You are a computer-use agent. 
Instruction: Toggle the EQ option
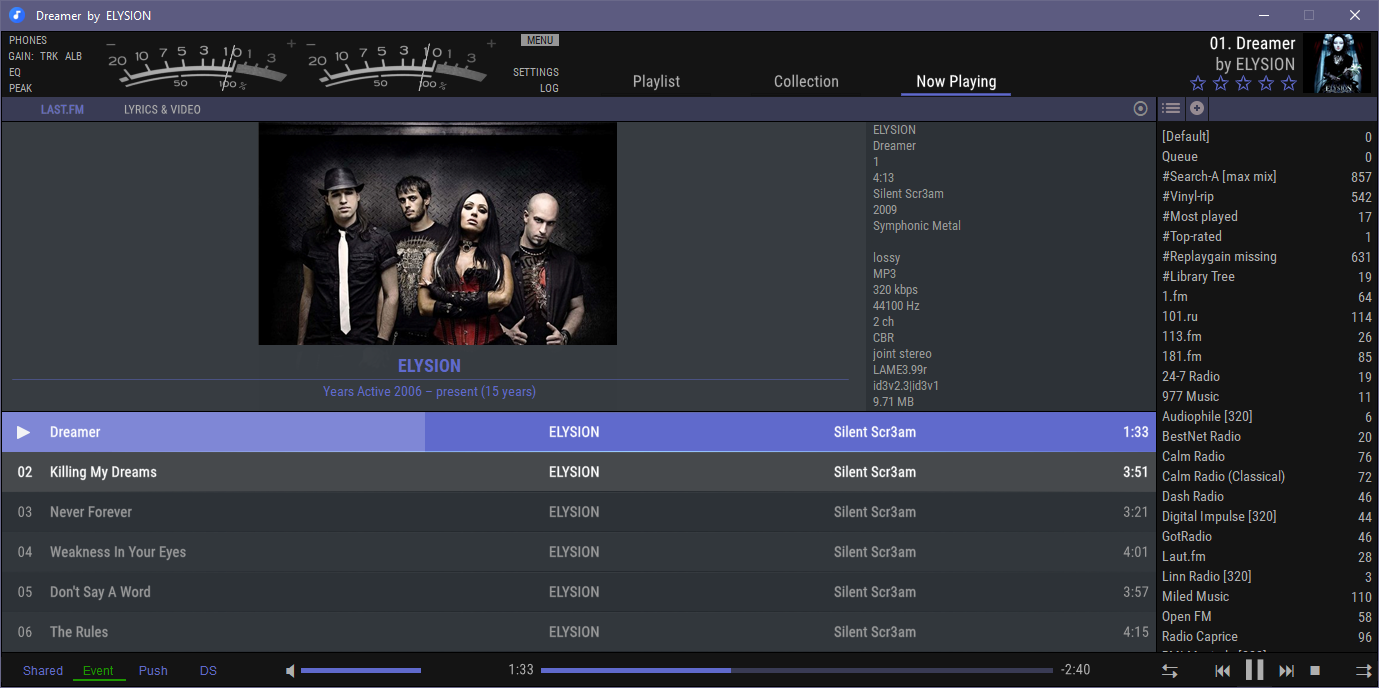15,72
